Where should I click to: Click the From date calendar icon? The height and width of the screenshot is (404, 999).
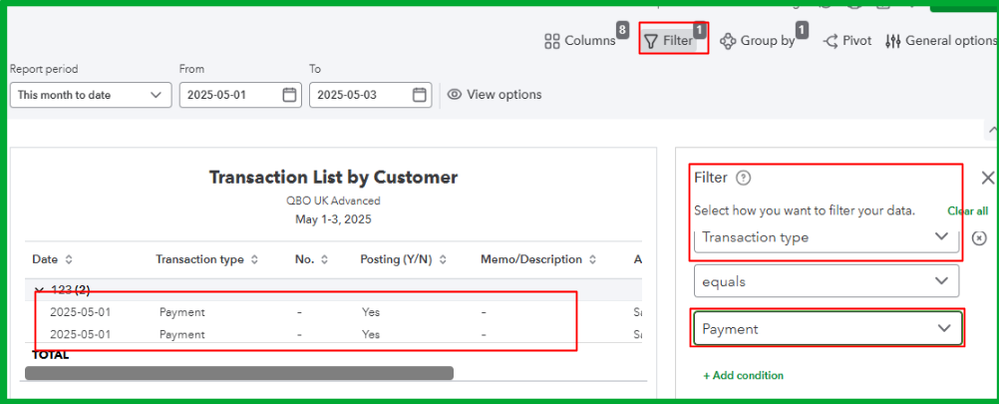point(289,95)
